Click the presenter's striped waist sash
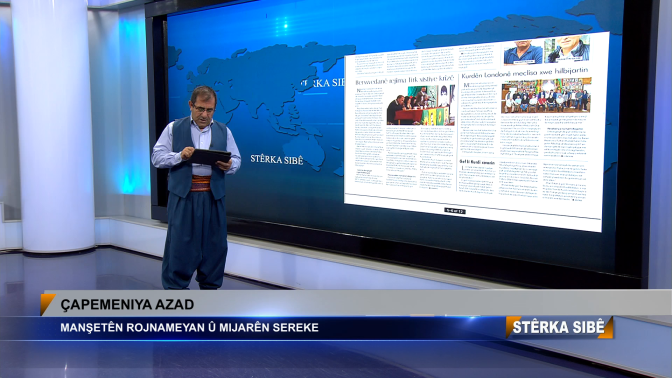The width and height of the screenshot is (672, 378). (201, 183)
